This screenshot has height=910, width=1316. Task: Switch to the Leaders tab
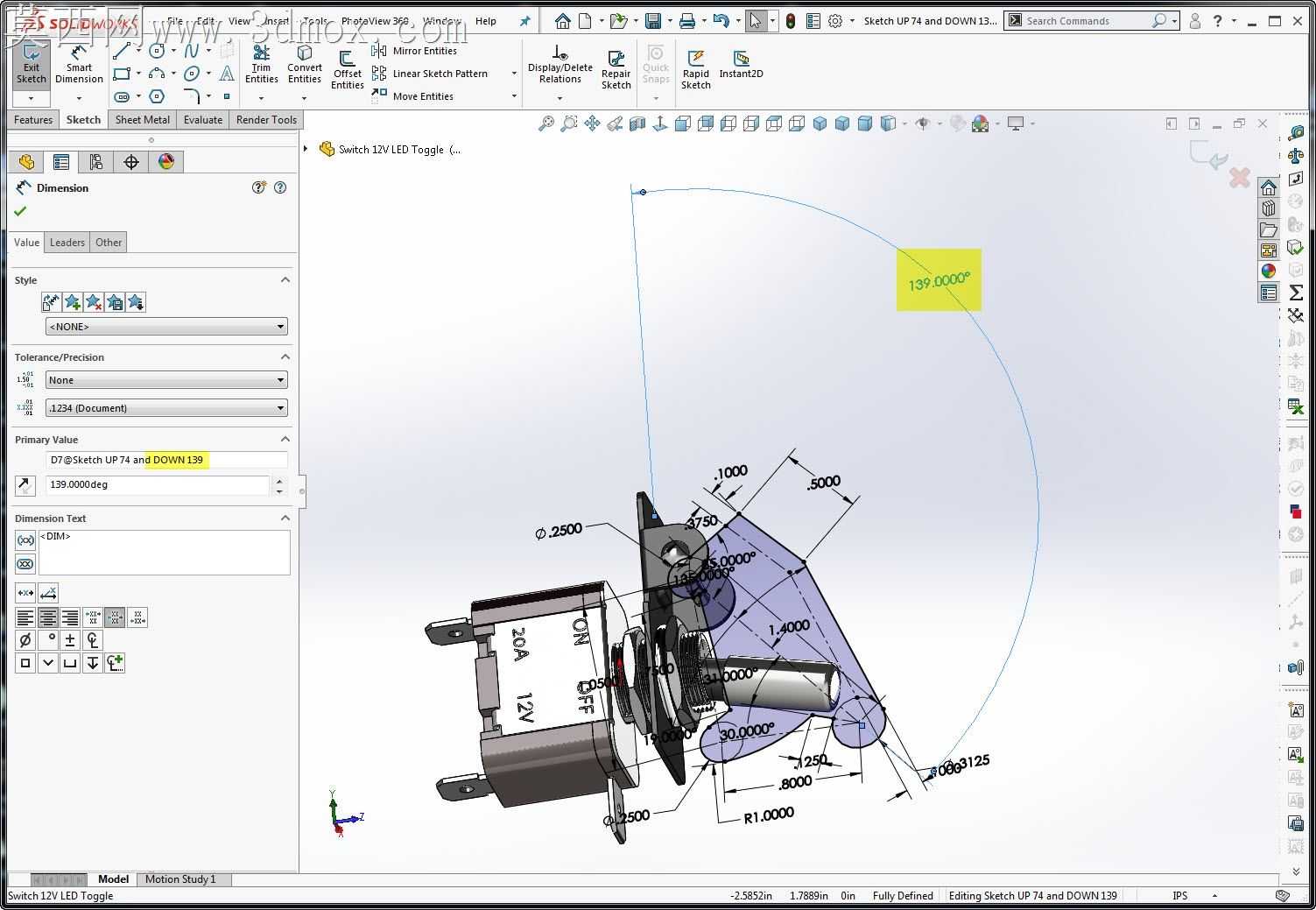[x=67, y=243]
